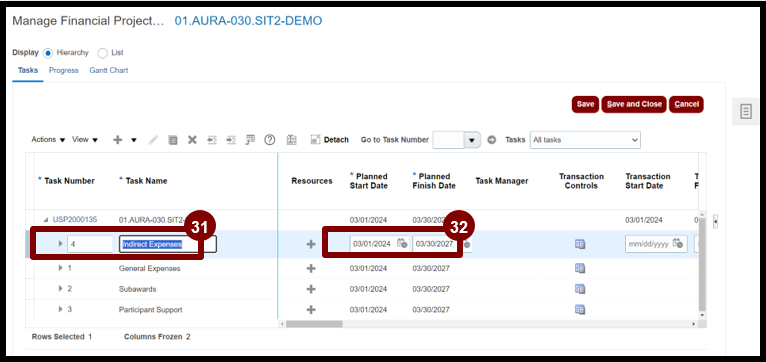766x362 pixels.
Task: Switch to the Gantt Chart tab
Action: [108, 70]
